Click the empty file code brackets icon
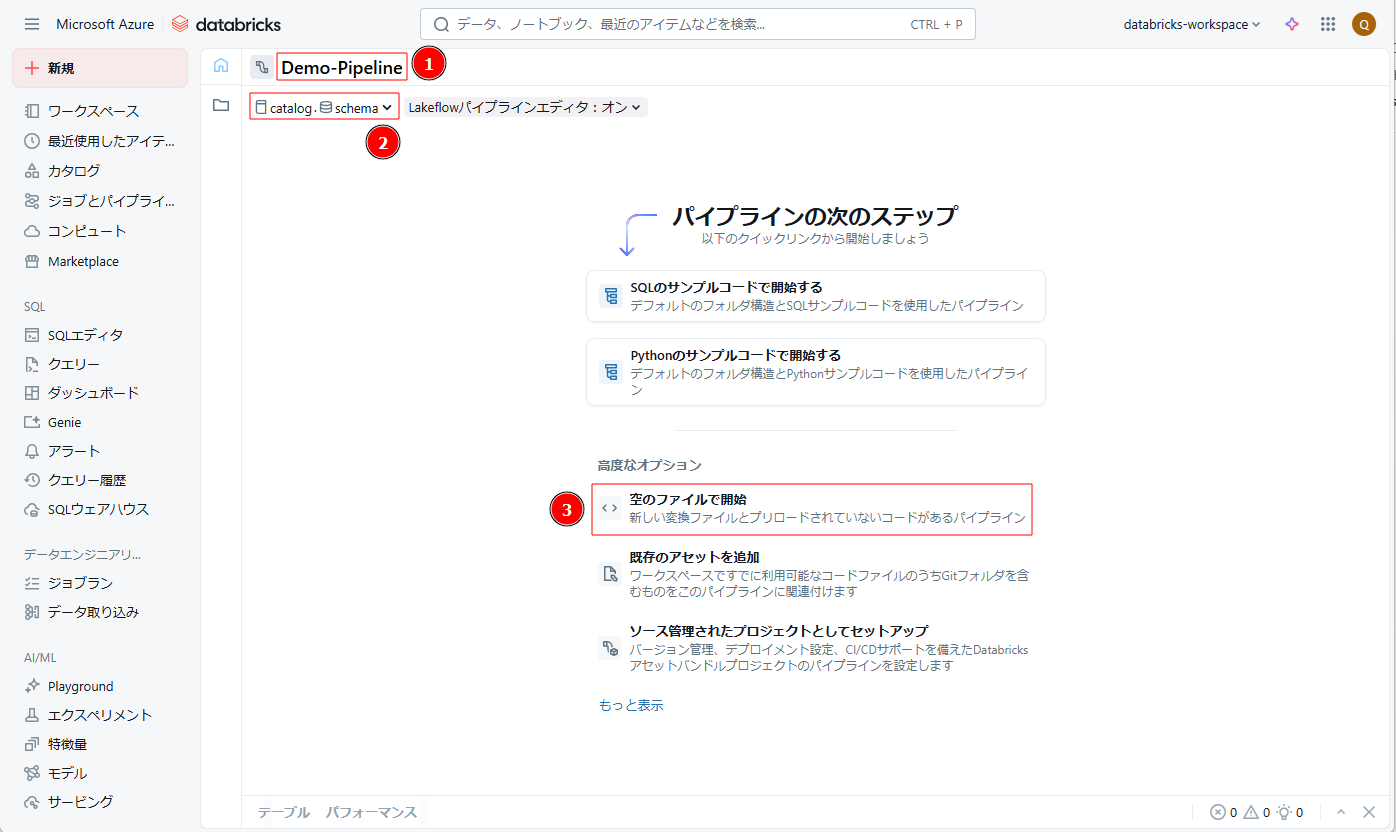The height and width of the screenshot is (832, 1396). pyautogui.click(x=610, y=508)
